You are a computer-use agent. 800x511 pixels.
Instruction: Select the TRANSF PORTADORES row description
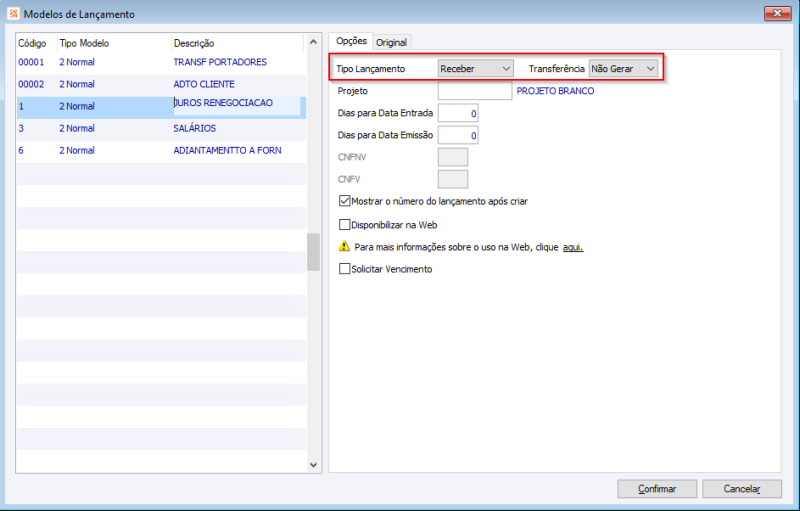click(220, 62)
